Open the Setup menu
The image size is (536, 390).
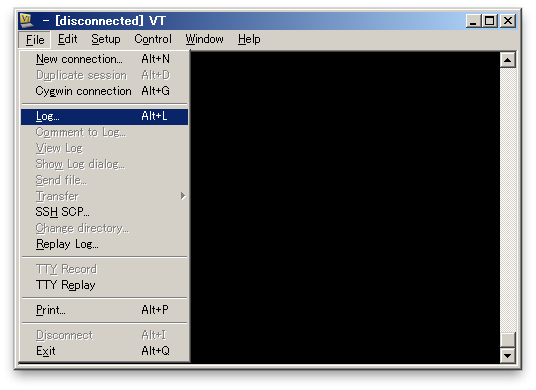point(106,39)
